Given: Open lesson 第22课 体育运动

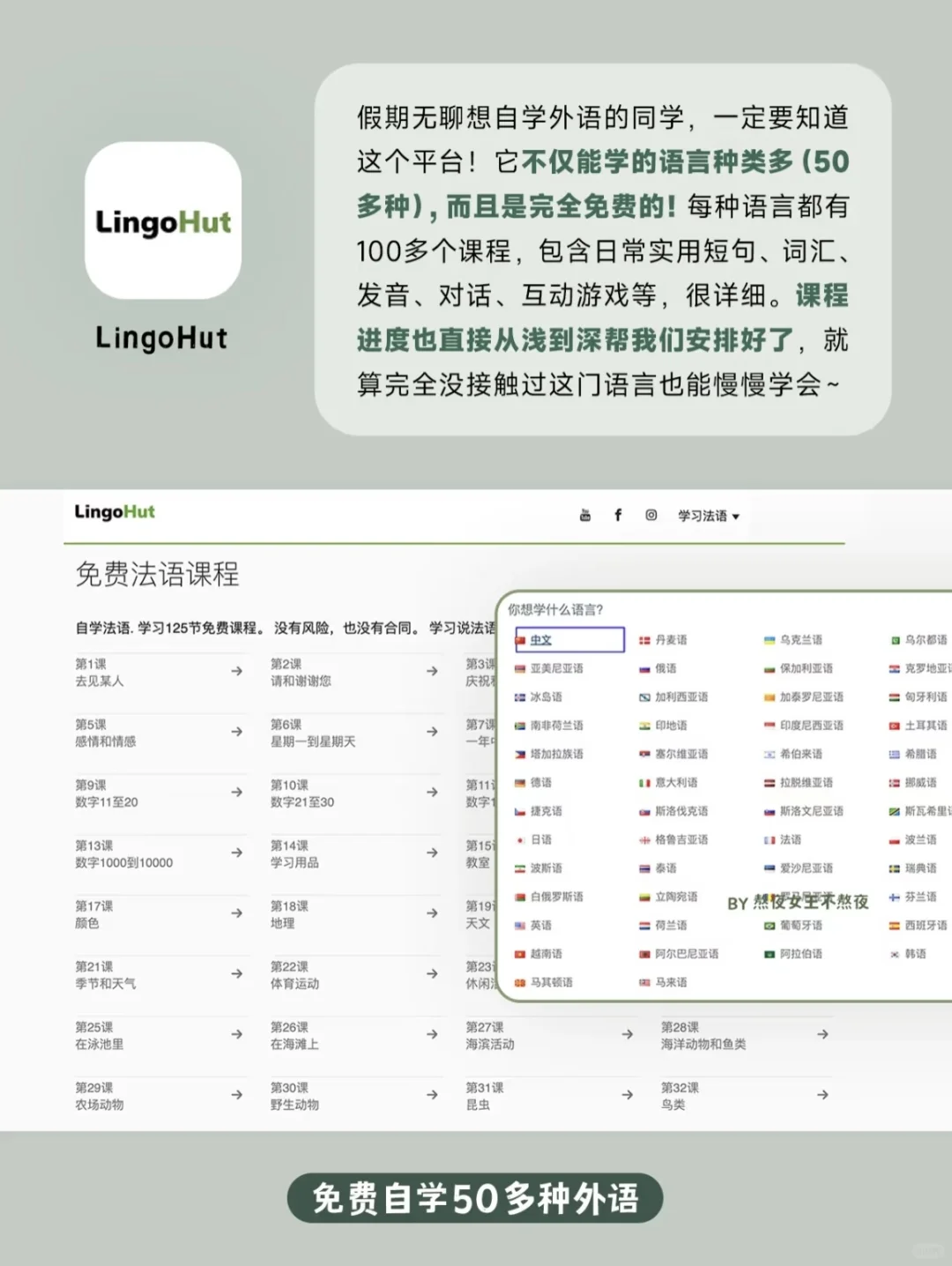Looking at the screenshot, I should (x=353, y=976).
